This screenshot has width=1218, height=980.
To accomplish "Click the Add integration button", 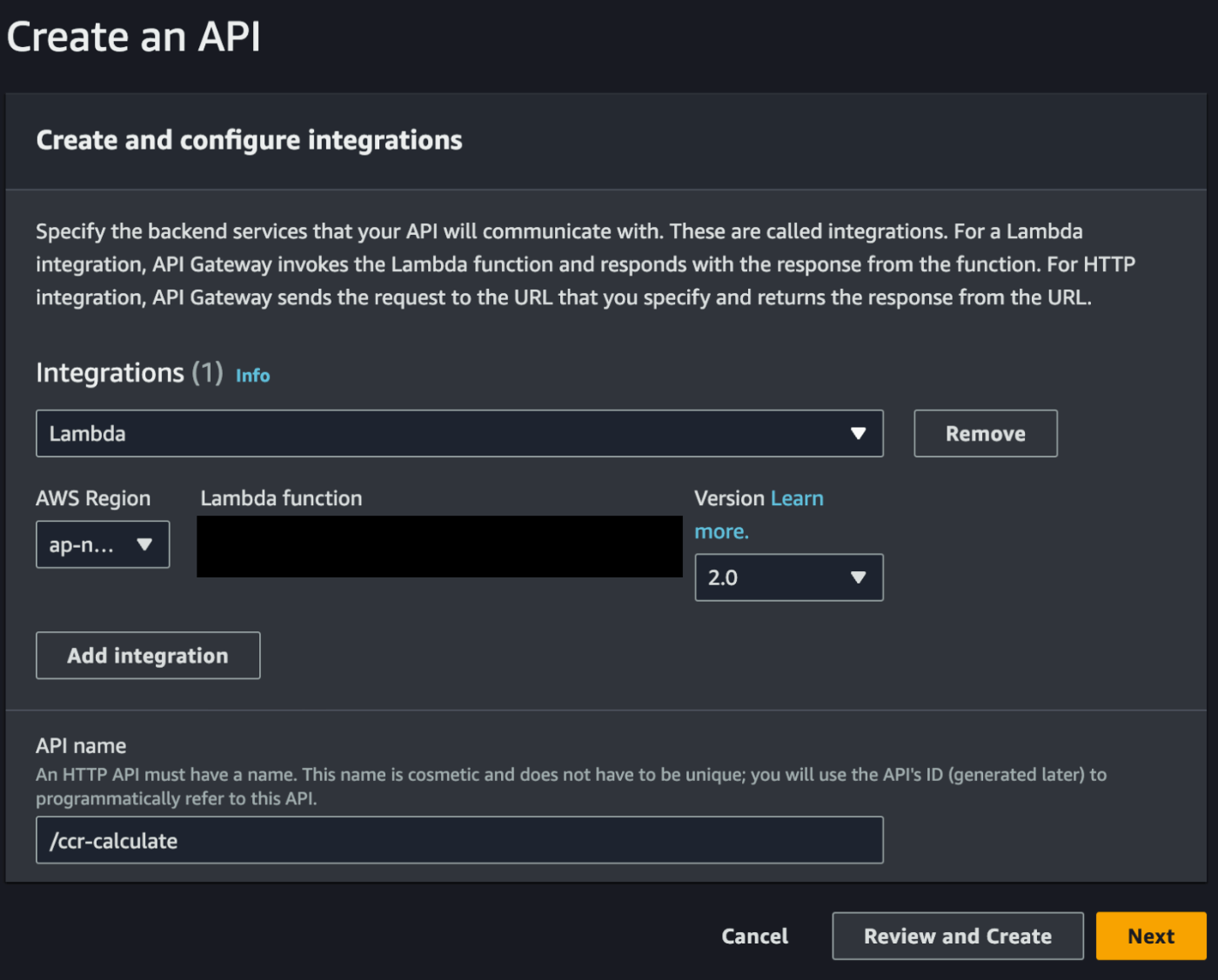I will [x=148, y=656].
